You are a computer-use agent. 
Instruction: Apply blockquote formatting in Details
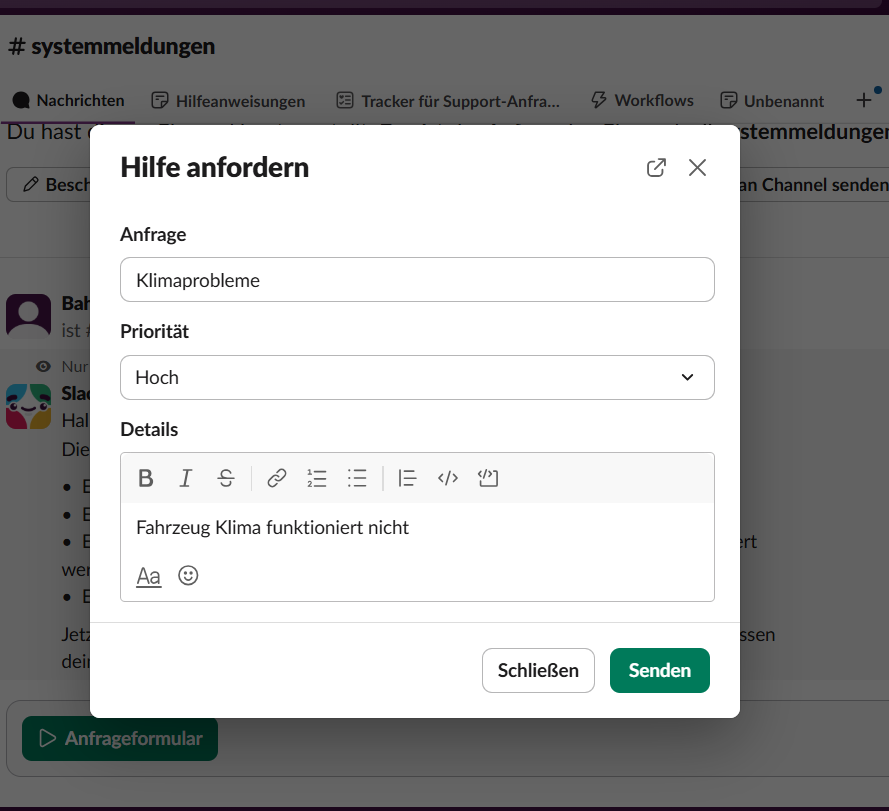pos(407,478)
